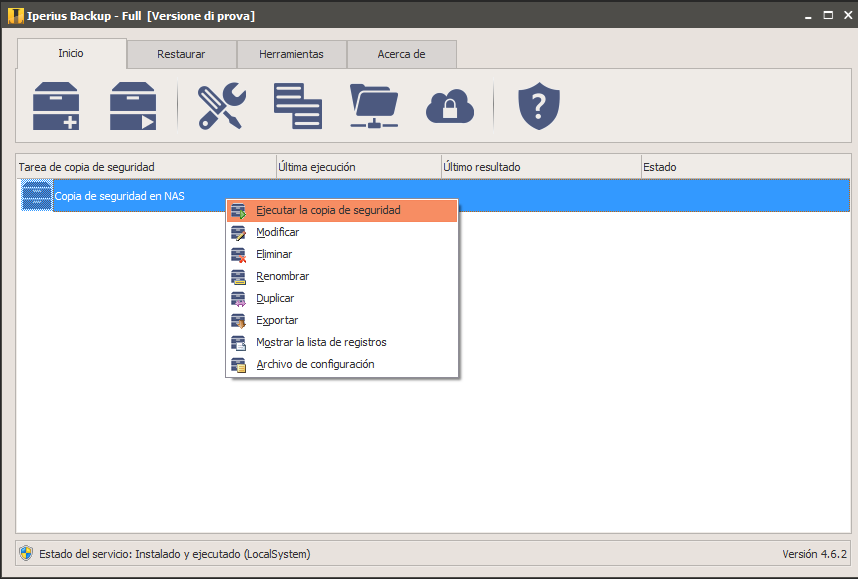The width and height of the screenshot is (858, 579).
Task: Open the Herramientas tab
Action: click(x=292, y=54)
